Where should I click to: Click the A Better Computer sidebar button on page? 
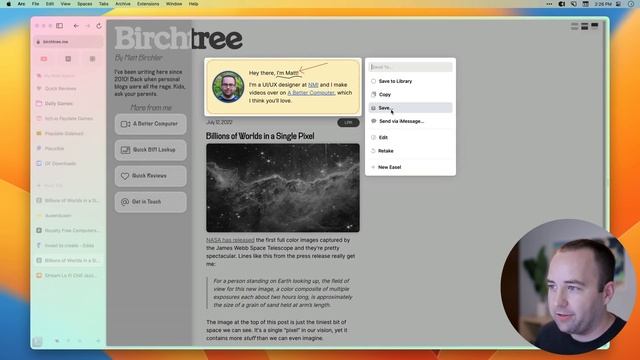[151, 124]
